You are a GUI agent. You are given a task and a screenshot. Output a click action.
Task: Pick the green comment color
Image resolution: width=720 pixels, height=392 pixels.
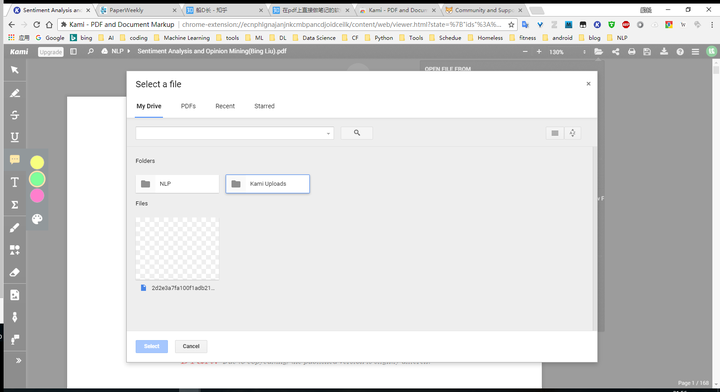click(37, 179)
